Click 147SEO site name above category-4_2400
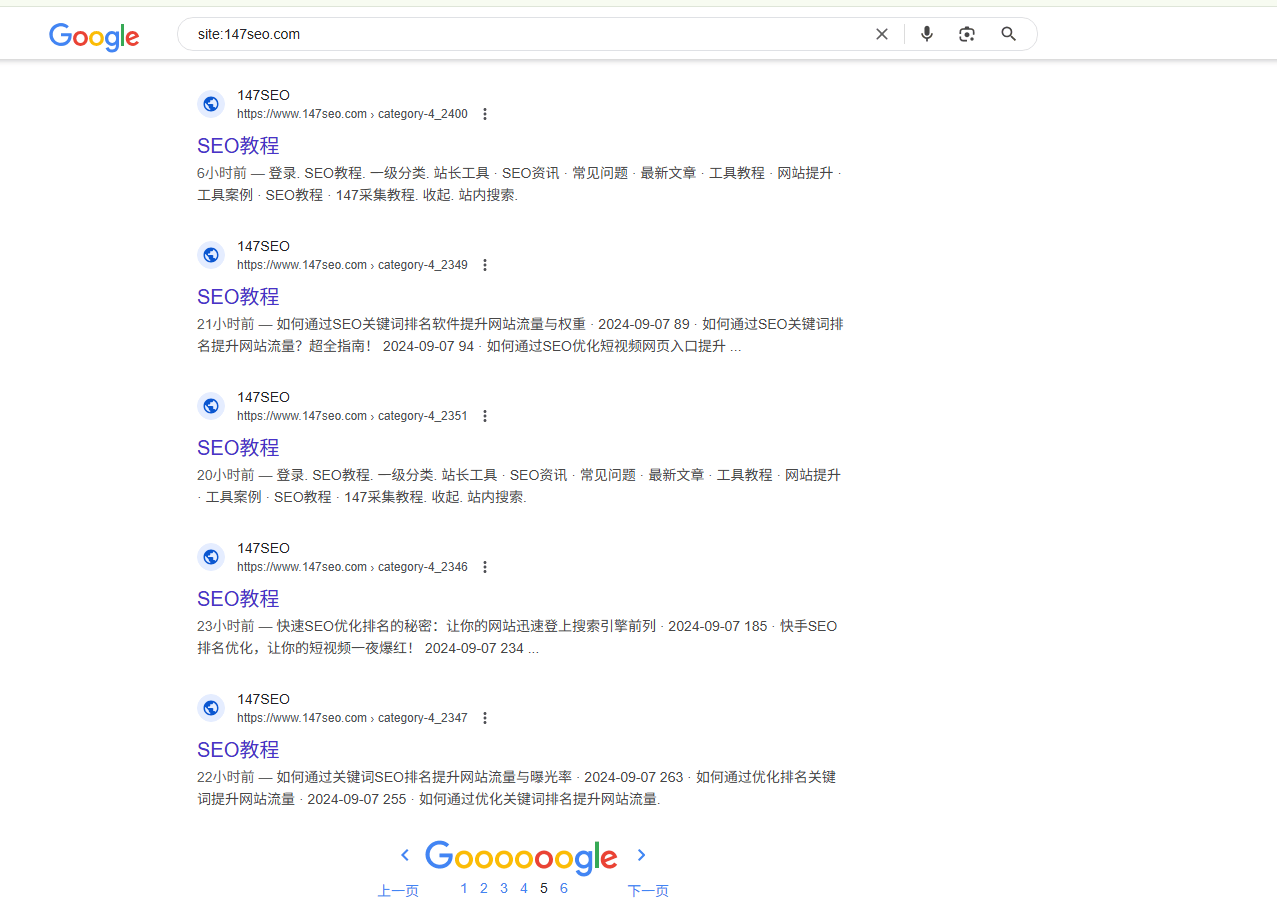1277x908 pixels. pos(263,96)
